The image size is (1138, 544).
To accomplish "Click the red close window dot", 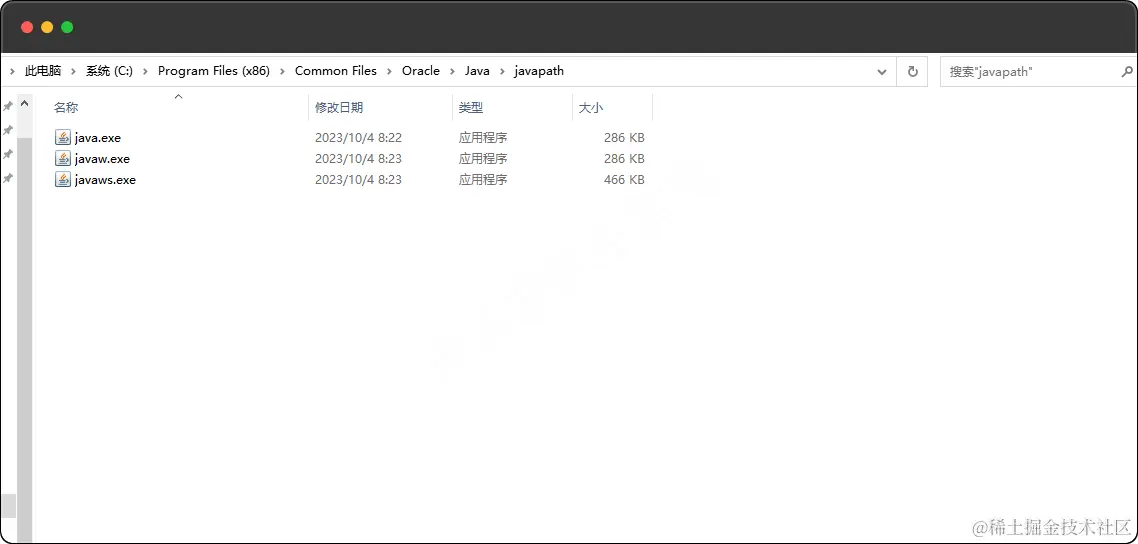I will (27, 28).
